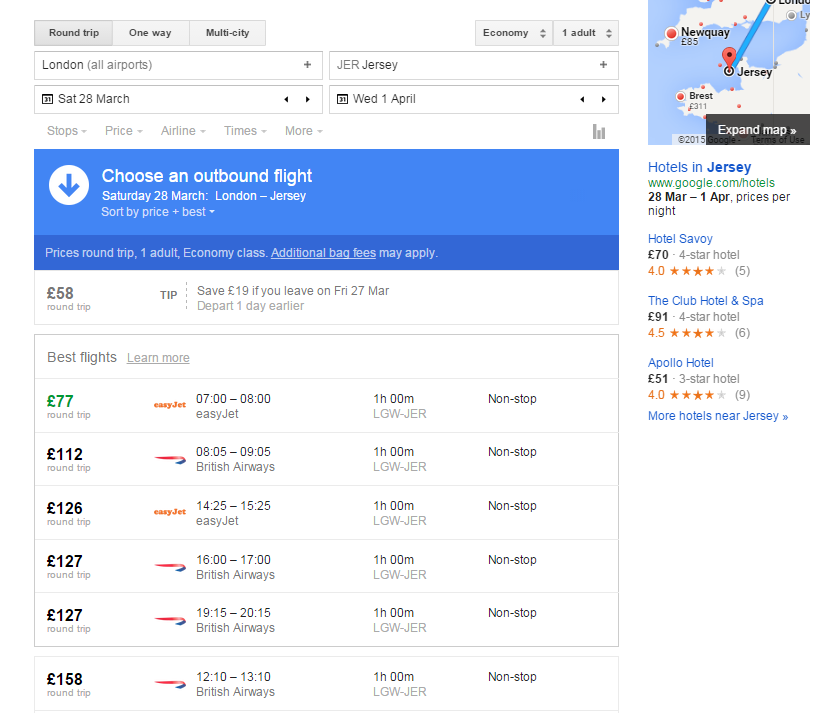Select the British Airways 16:00 – 17:00 flight
815x713 pixels.
tap(326, 566)
